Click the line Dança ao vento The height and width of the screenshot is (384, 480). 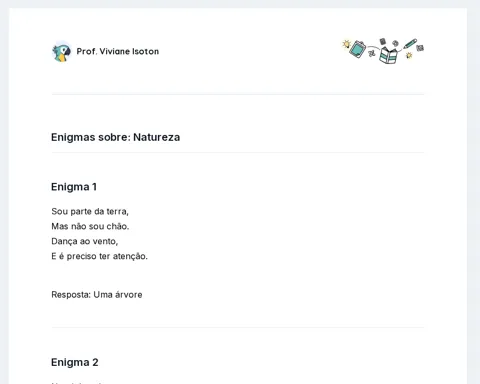[85, 241]
